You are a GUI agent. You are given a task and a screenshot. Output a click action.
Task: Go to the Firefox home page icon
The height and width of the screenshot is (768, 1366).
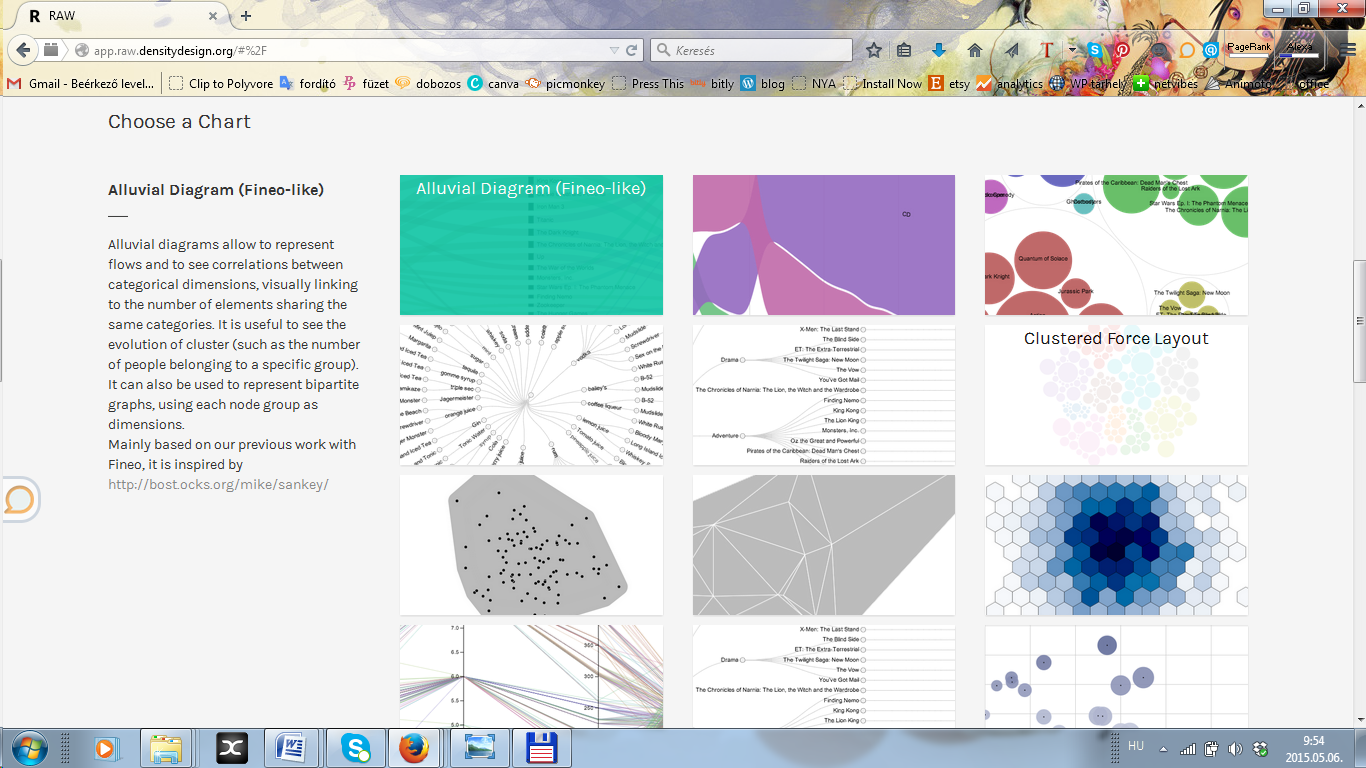(975, 50)
